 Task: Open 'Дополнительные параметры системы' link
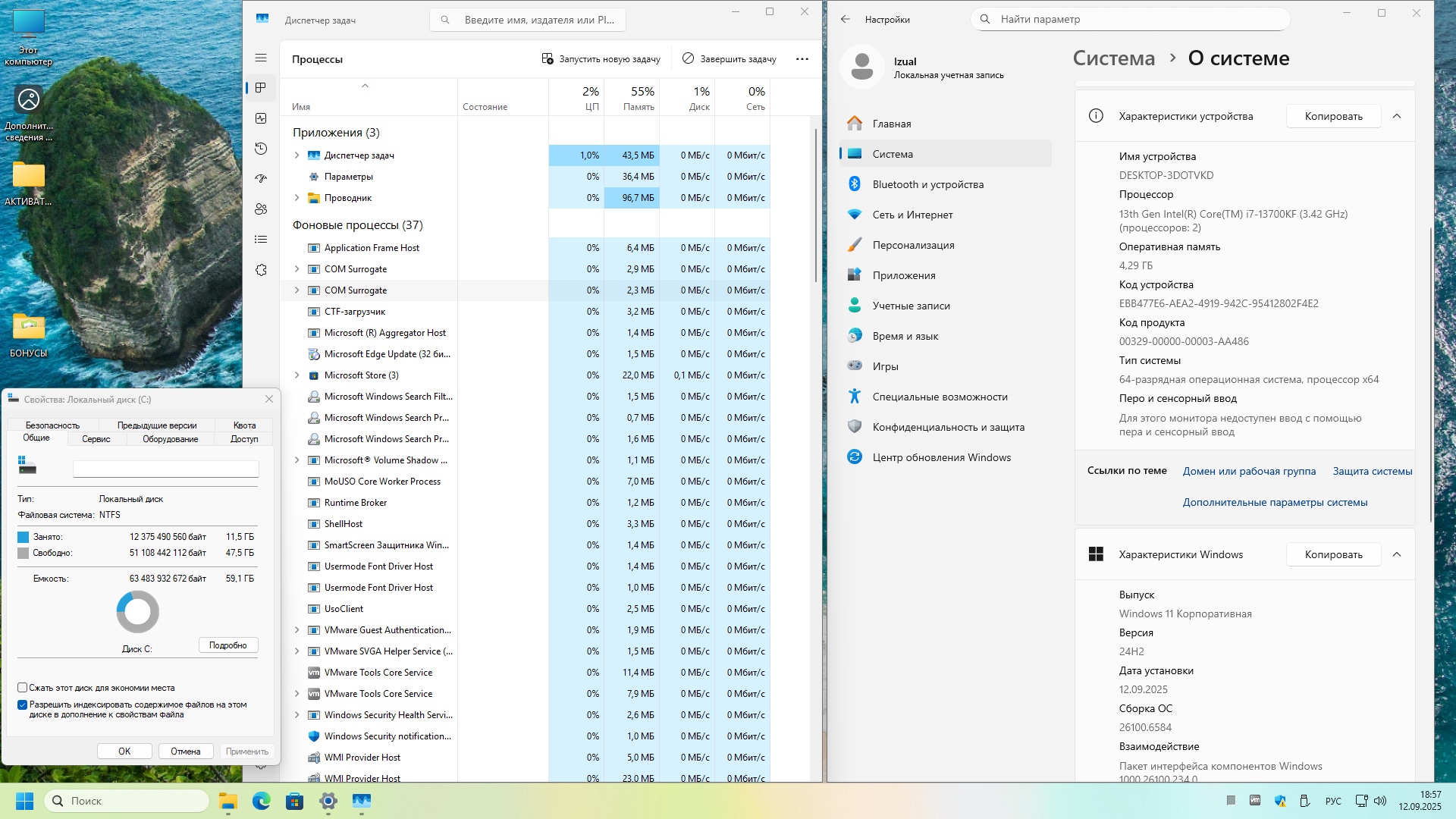1275,502
